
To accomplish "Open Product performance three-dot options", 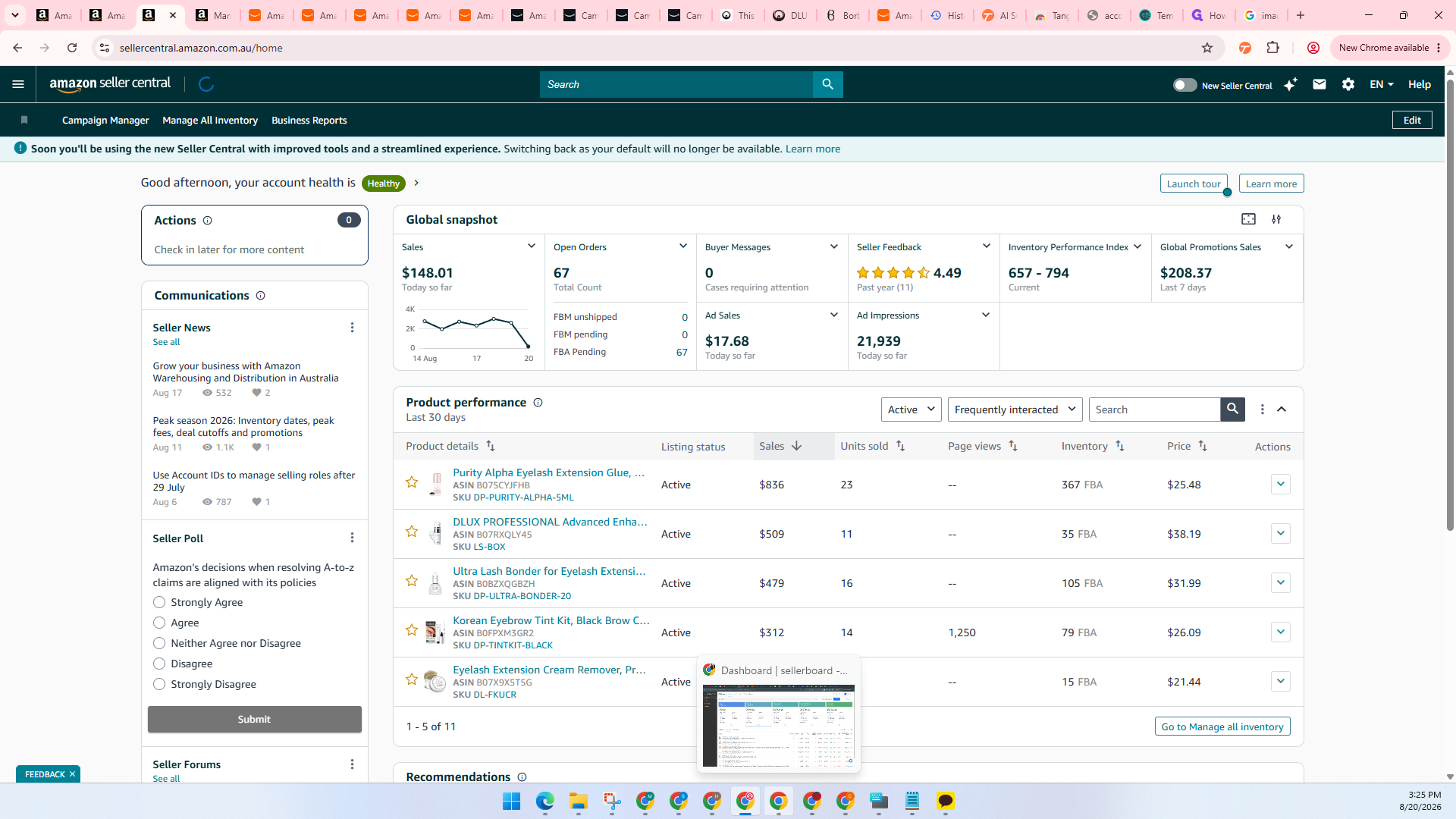I will click(x=1262, y=409).
